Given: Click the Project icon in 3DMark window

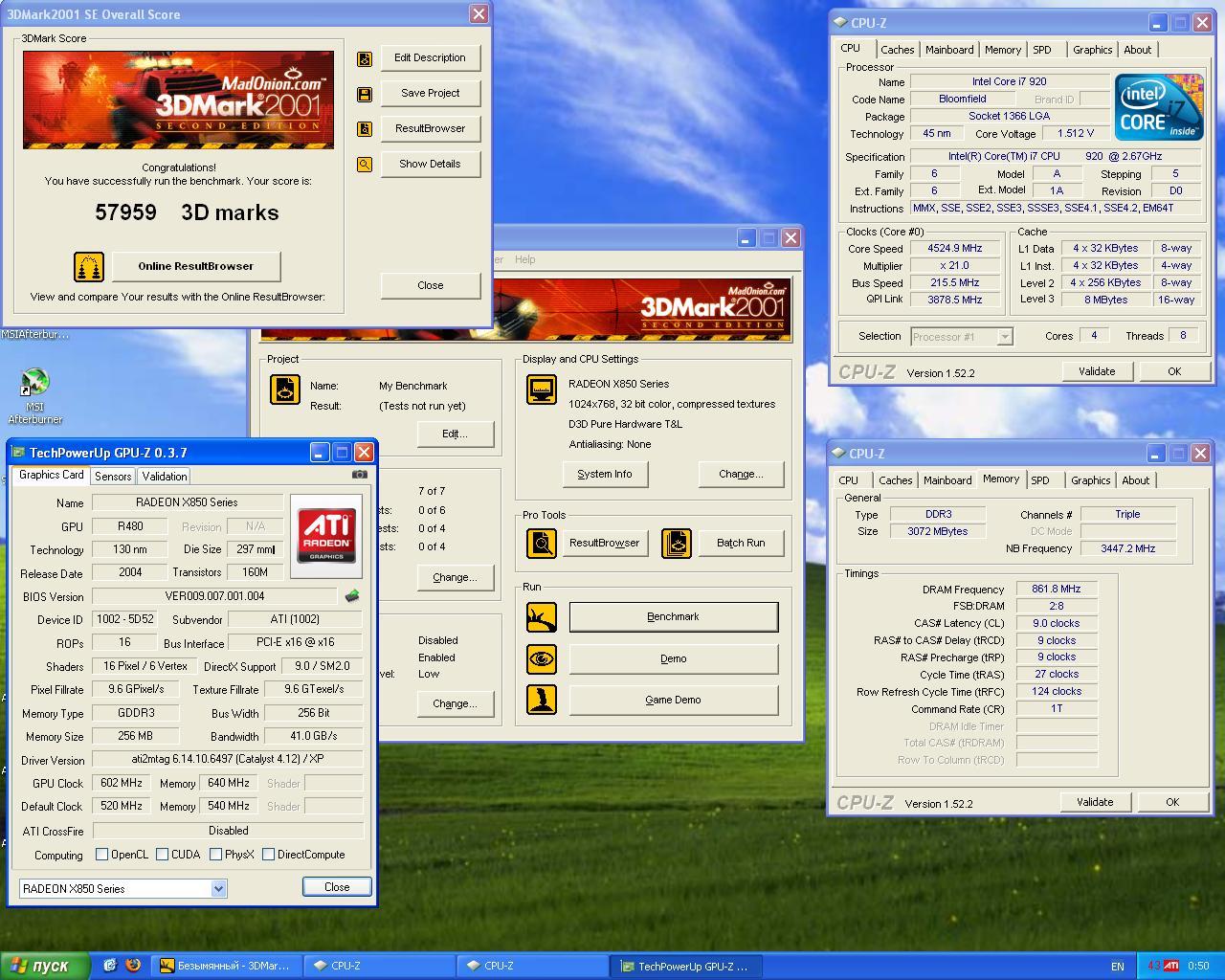Looking at the screenshot, I should coord(284,390).
